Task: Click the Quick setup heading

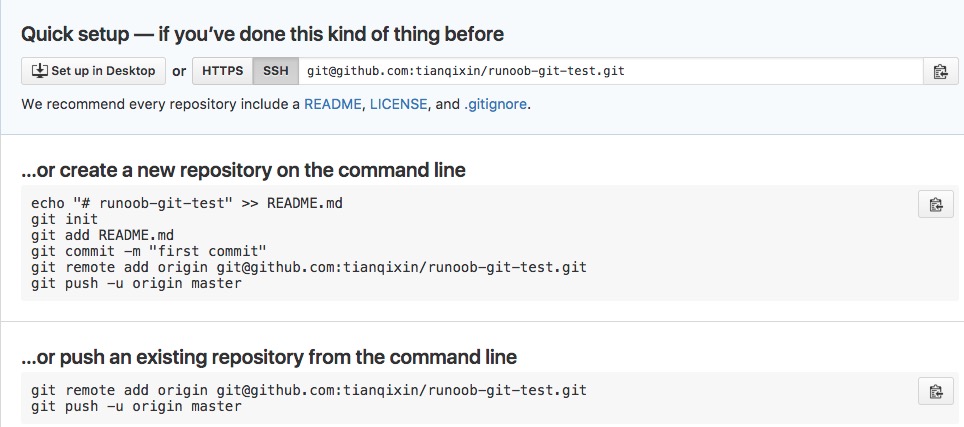Action: [x=263, y=34]
